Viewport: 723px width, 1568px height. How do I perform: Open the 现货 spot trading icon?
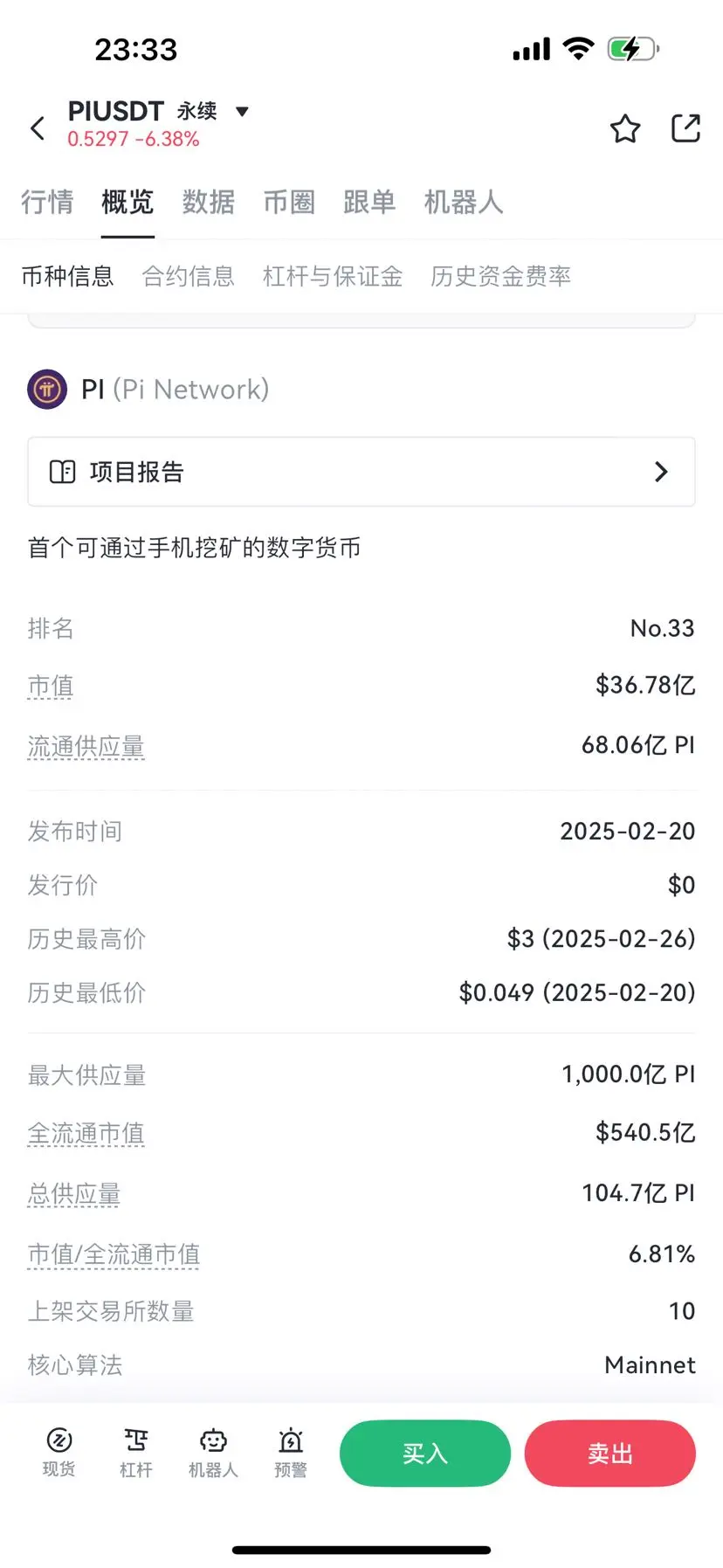(x=59, y=1453)
